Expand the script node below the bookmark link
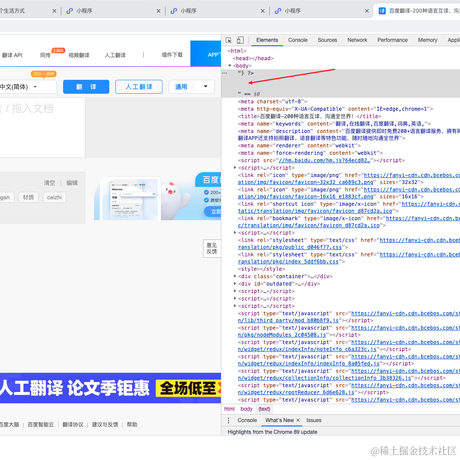This screenshot has height=460, width=460. pyautogui.click(x=235, y=233)
